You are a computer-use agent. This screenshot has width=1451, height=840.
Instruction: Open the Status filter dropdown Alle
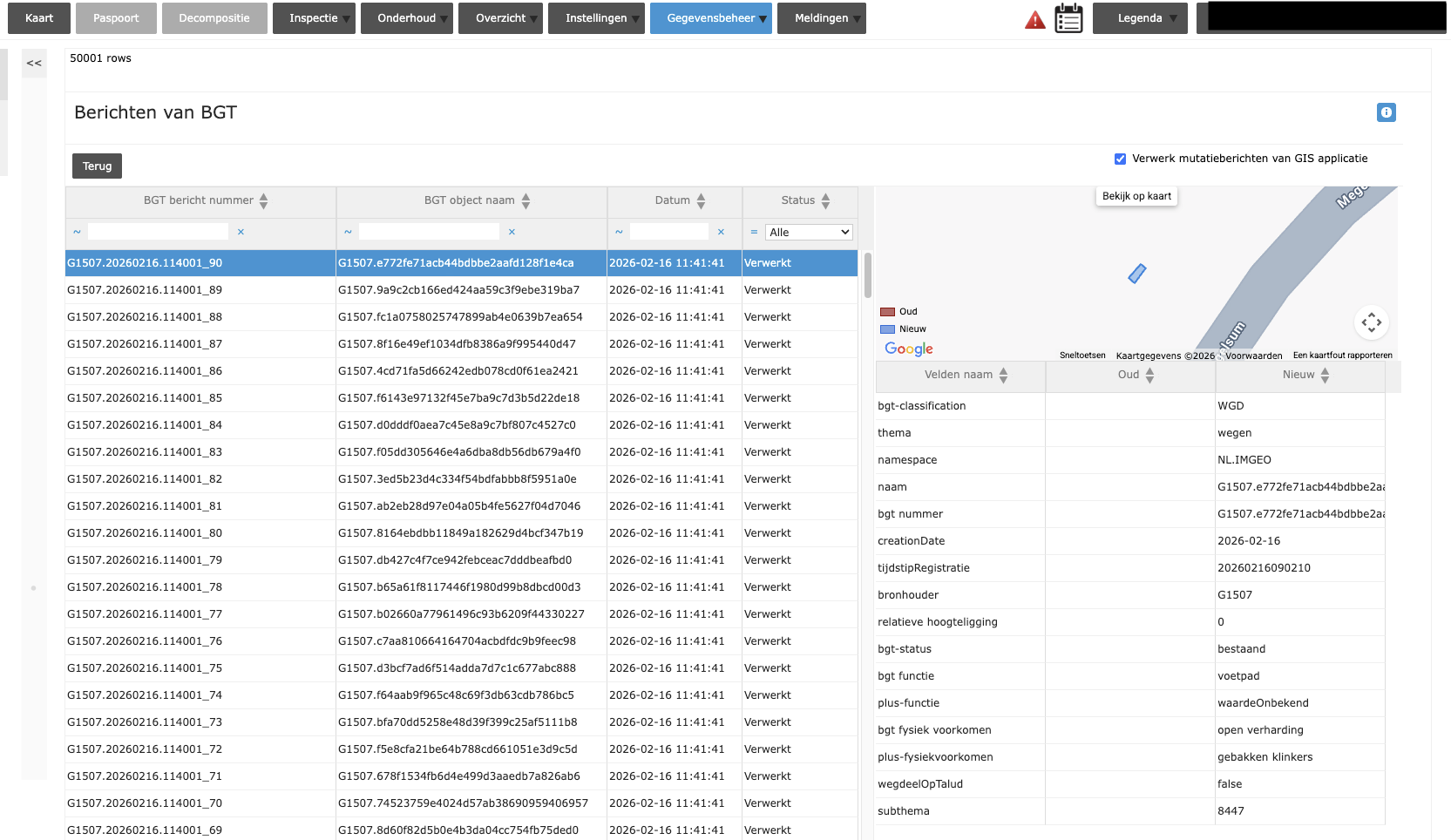[808, 232]
